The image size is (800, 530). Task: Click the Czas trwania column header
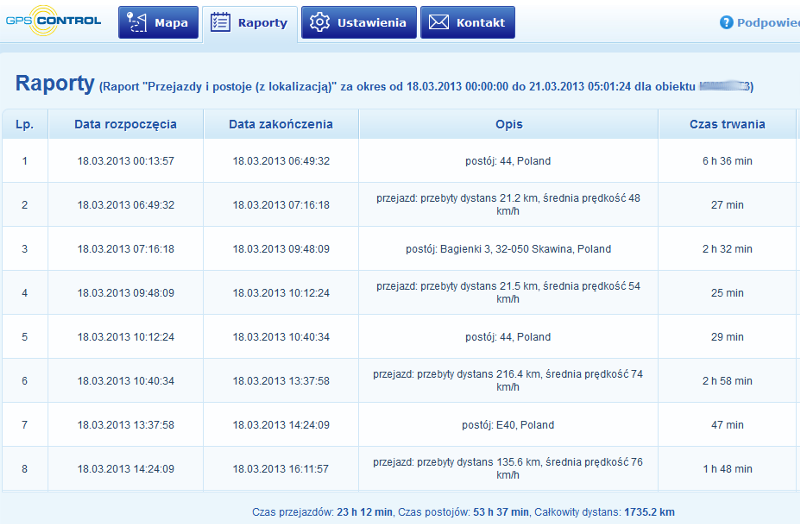(727, 124)
